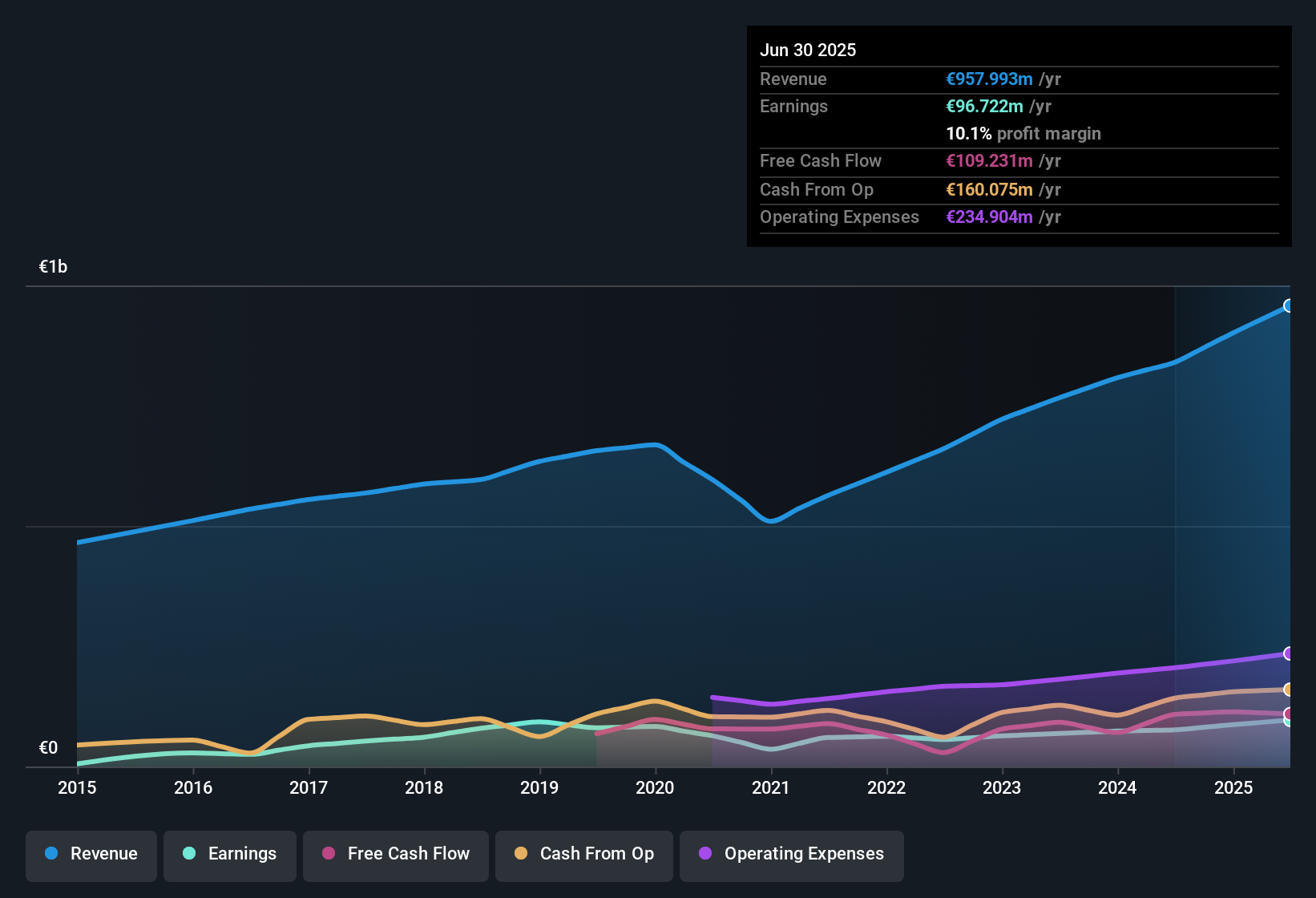Toggle the Free Cash Flow legend series
The image size is (1316, 898).
pyautogui.click(x=396, y=856)
